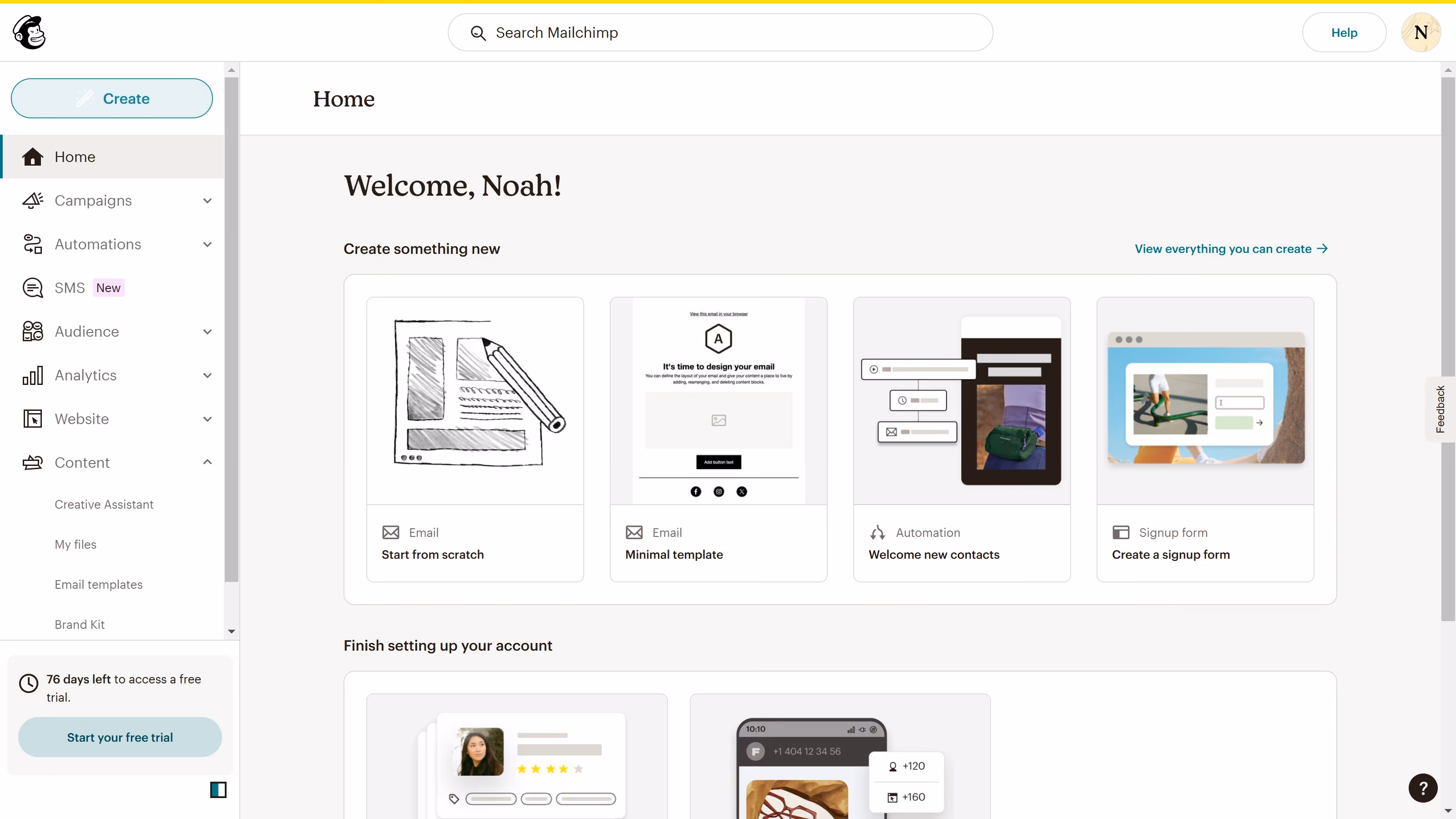
Task: Open the contact profile setup card
Action: [516, 756]
